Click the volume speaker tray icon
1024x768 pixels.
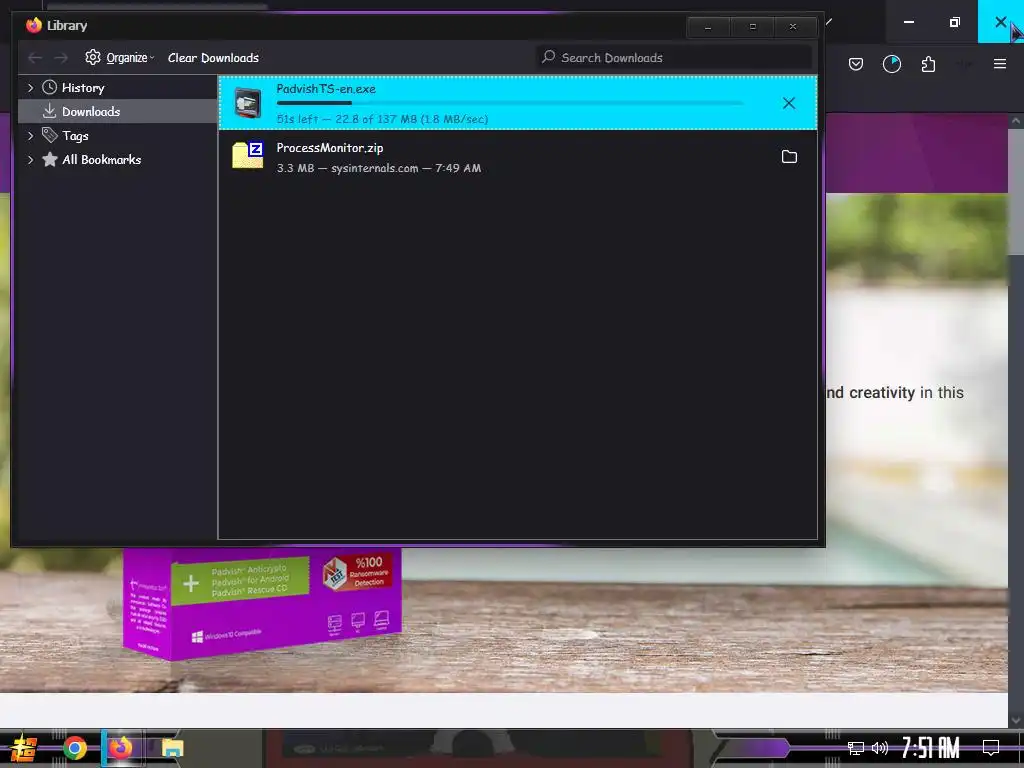[x=880, y=748]
